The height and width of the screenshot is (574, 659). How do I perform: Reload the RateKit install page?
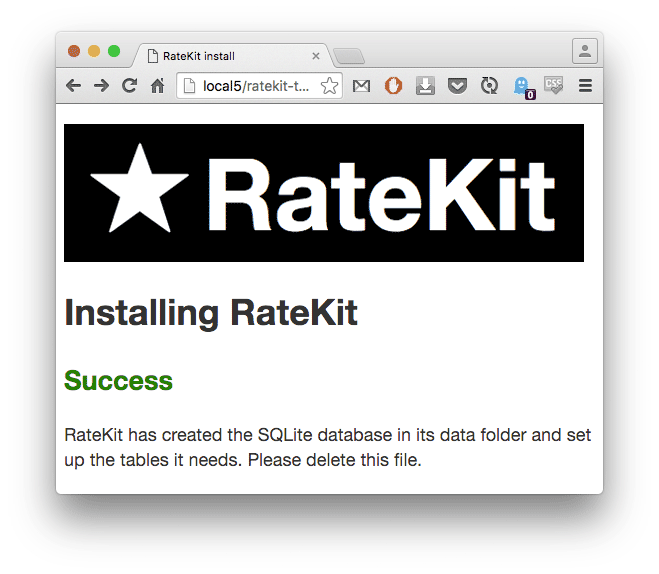pos(129,86)
